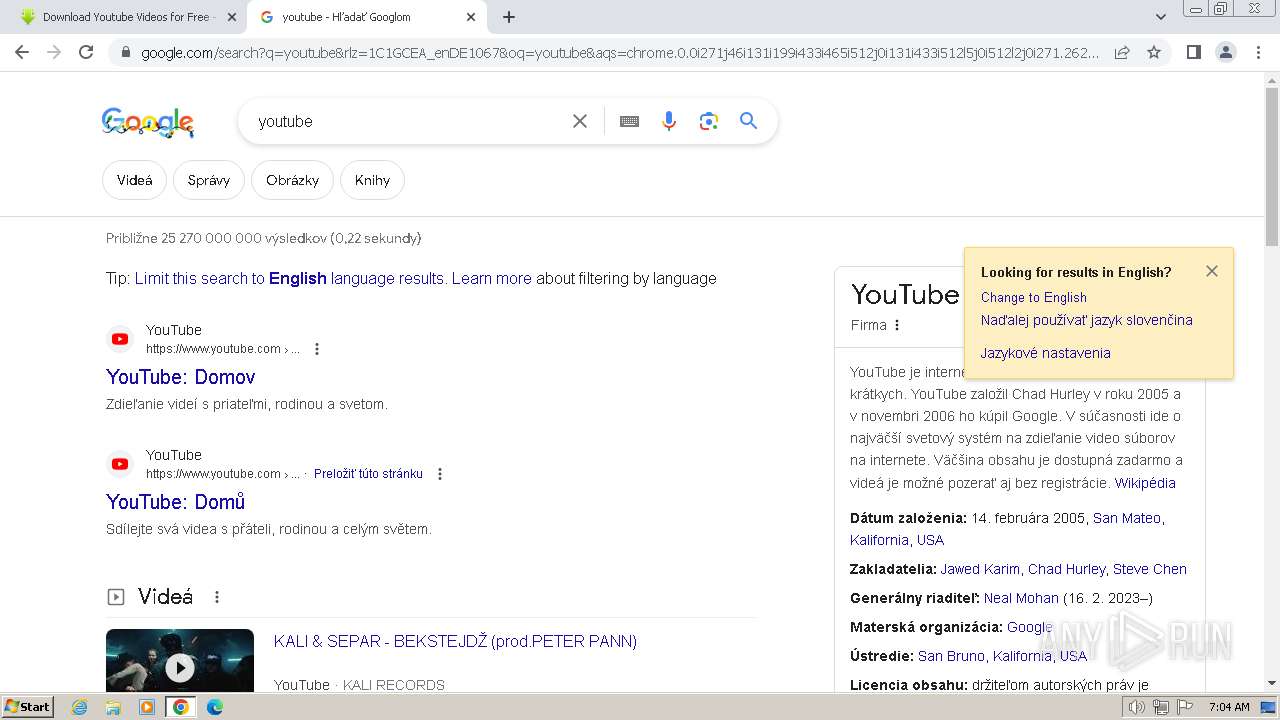1280x720 pixels.
Task: Filter results by Knihy
Action: [x=372, y=180]
